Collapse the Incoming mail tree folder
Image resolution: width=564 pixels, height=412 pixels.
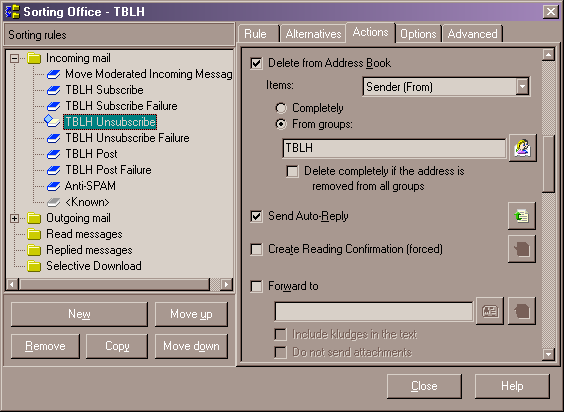coord(14,58)
